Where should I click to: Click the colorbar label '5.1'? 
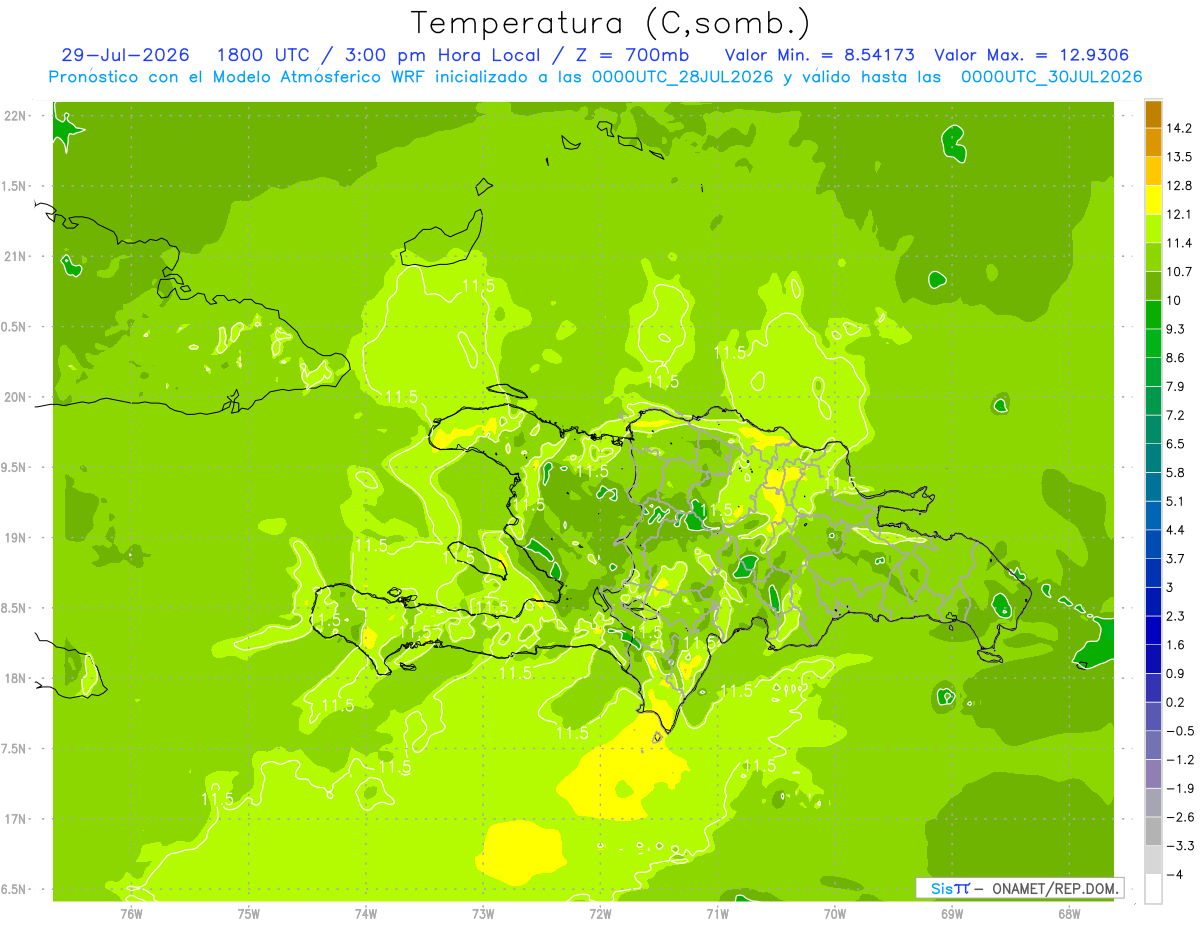click(x=1175, y=501)
